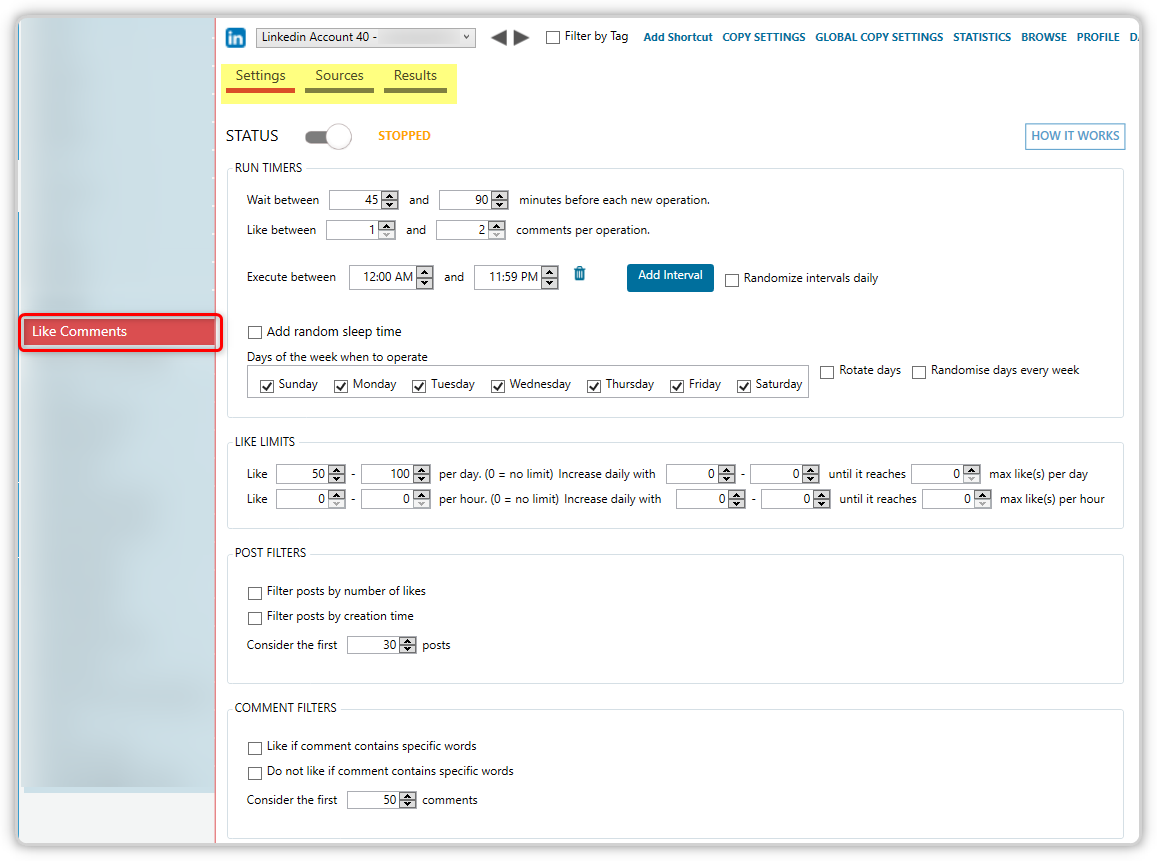Uncheck Sunday operating day
1157x861 pixels.
click(x=267, y=386)
